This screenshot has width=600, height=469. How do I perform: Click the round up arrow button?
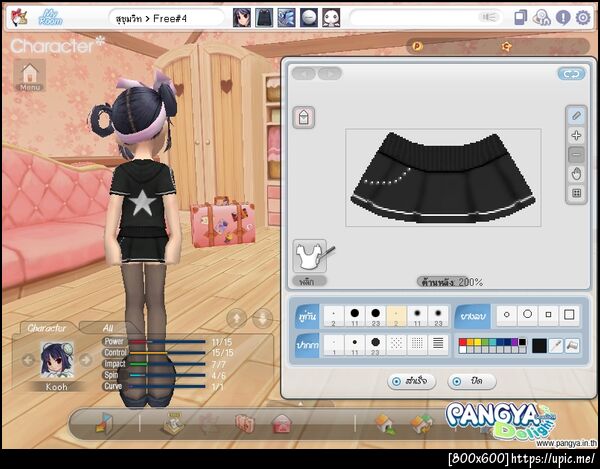click(236, 318)
